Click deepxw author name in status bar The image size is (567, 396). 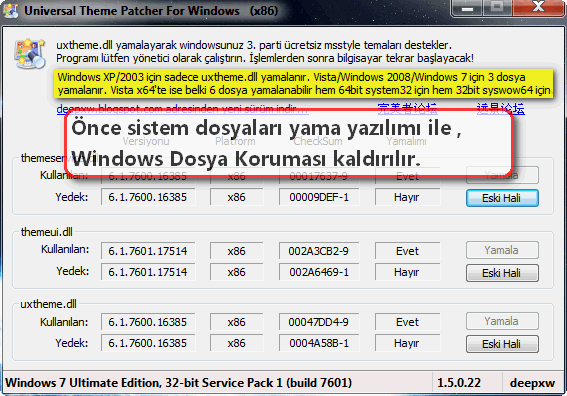(x=532, y=383)
